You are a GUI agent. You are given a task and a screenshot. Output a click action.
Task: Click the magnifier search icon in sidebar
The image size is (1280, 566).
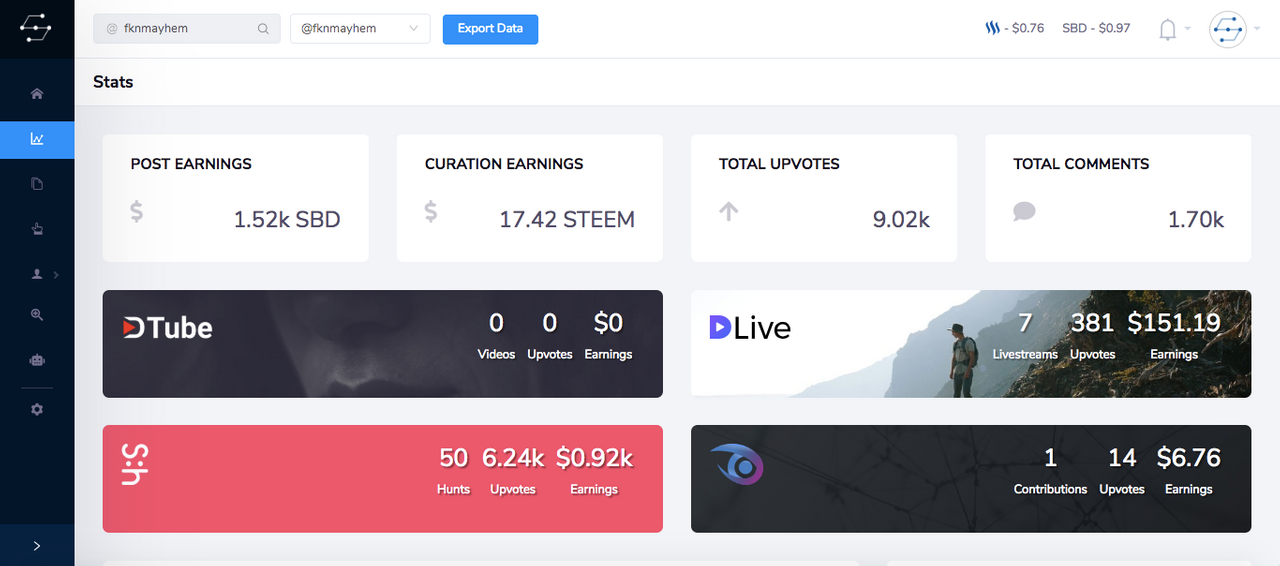pos(37,315)
